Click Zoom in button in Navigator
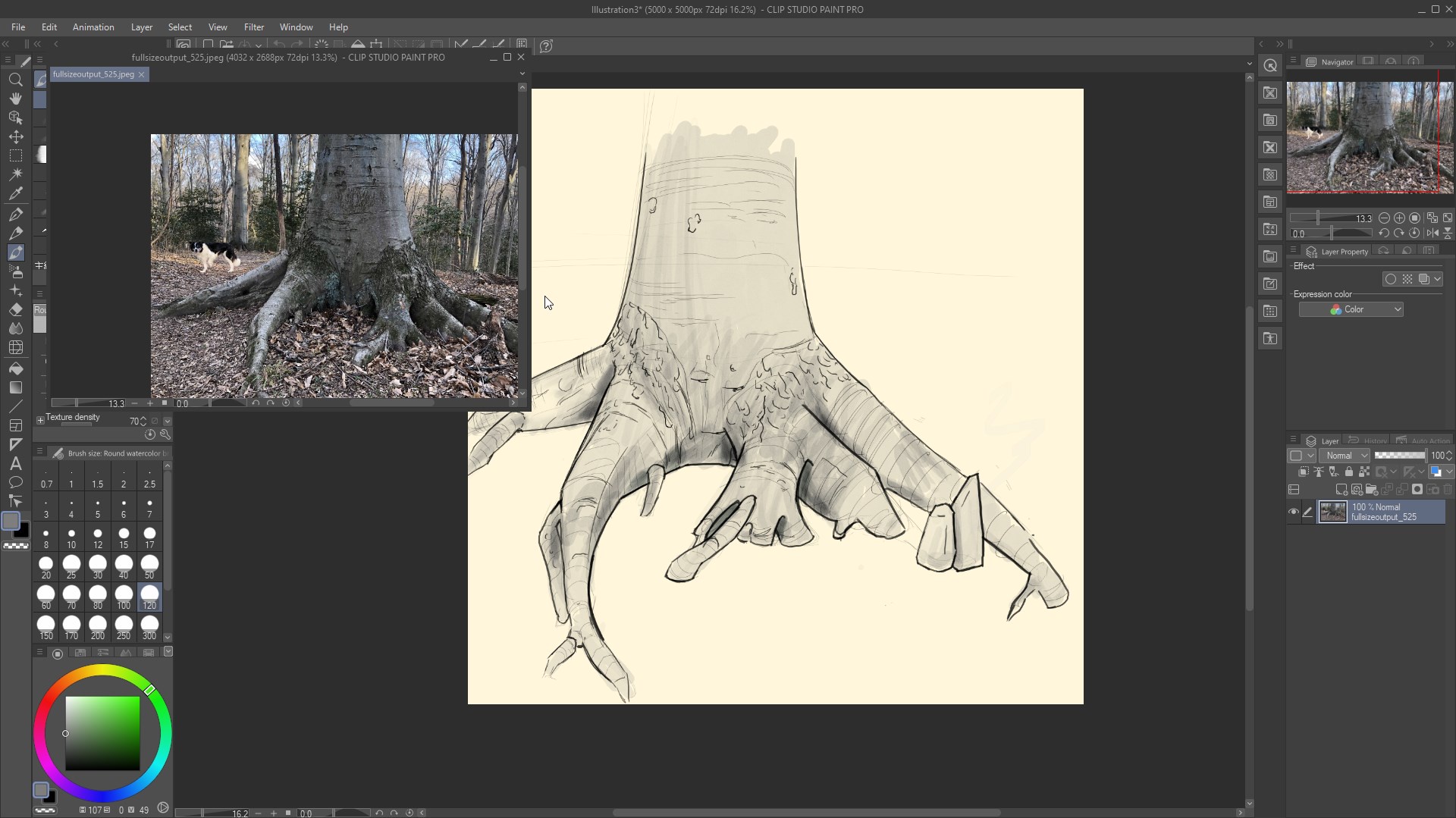This screenshot has height=818, width=1456. pyautogui.click(x=1399, y=218)
